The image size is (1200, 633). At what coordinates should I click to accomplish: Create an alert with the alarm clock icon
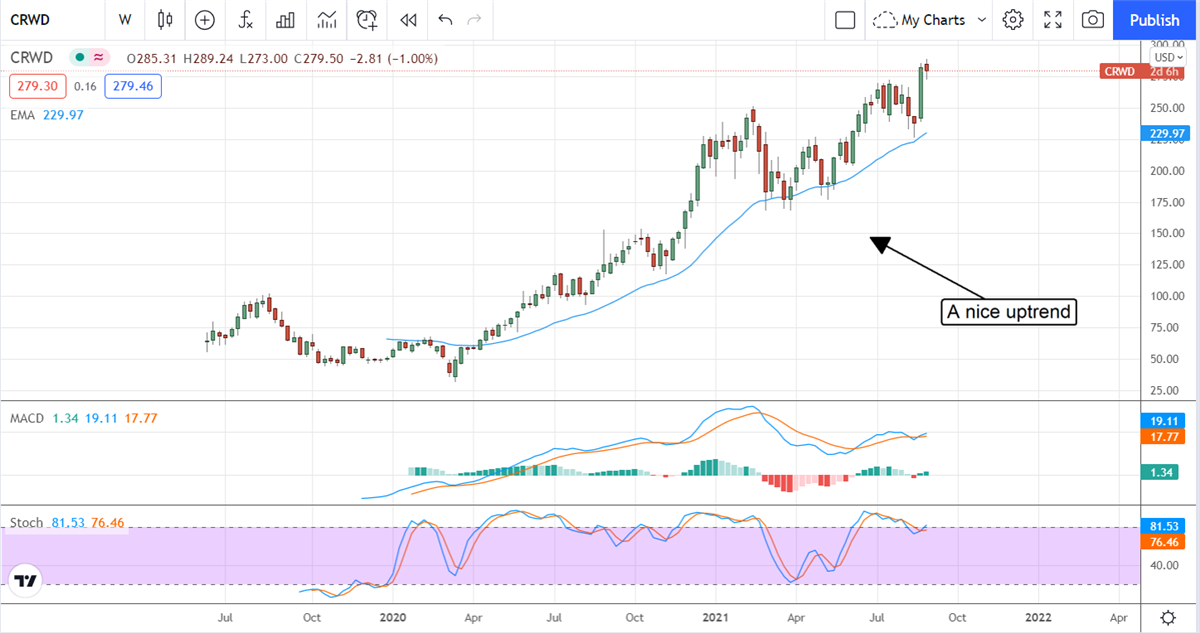[368, 19]
